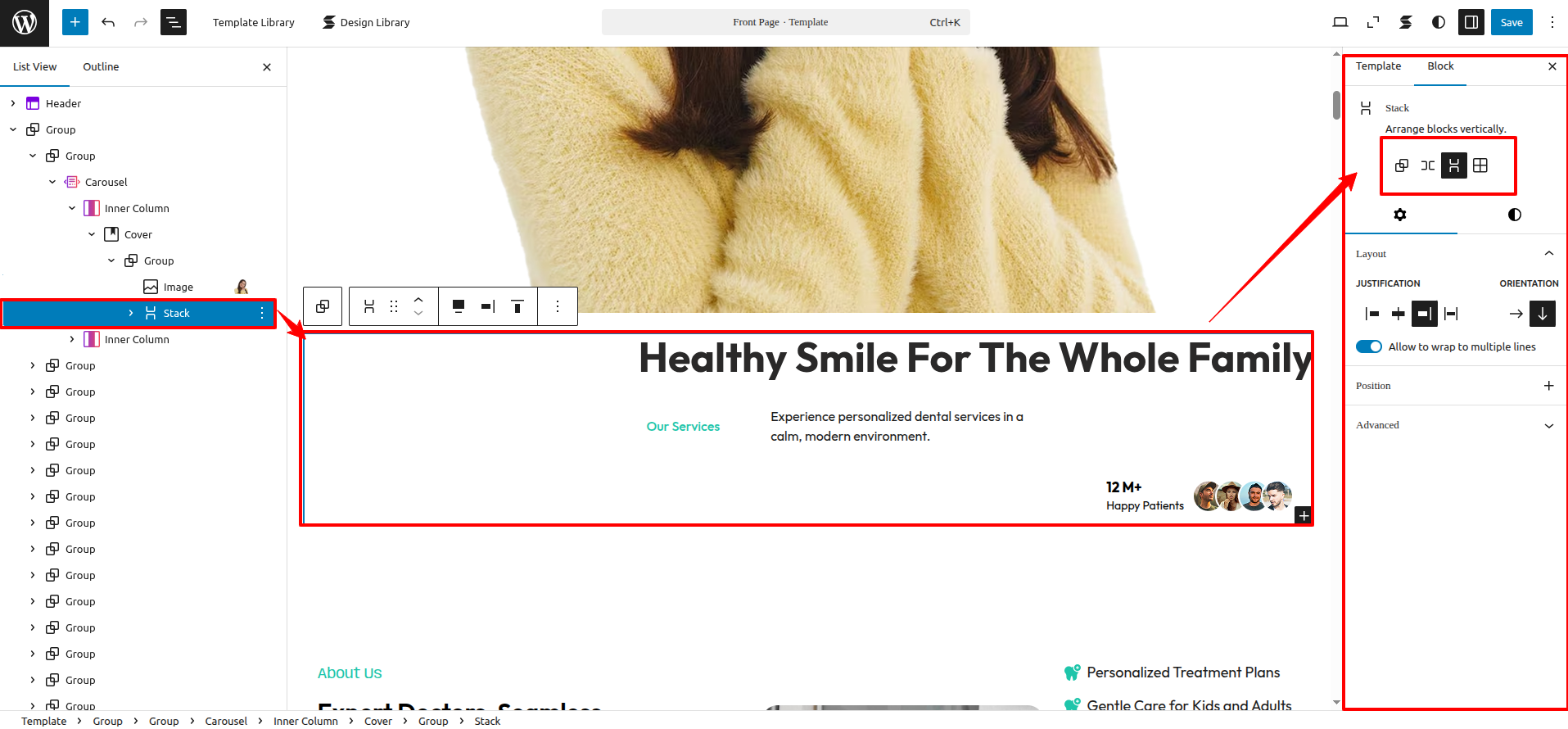Viewport: 1568px width, 729px height.
Task: Open block toolbar options three dots
Action: [558, 306]
